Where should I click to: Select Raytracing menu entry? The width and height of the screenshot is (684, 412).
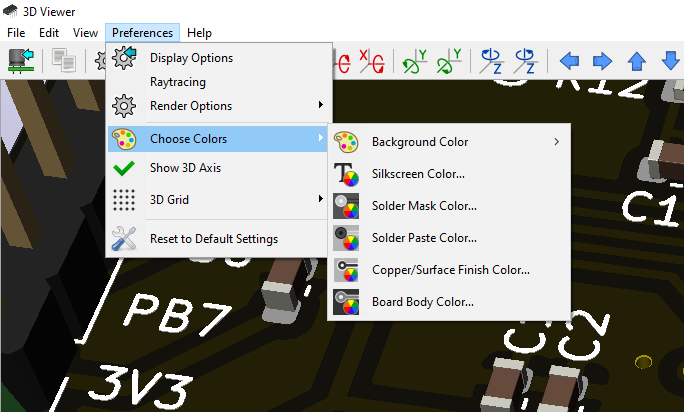click(x=217, y=82)
